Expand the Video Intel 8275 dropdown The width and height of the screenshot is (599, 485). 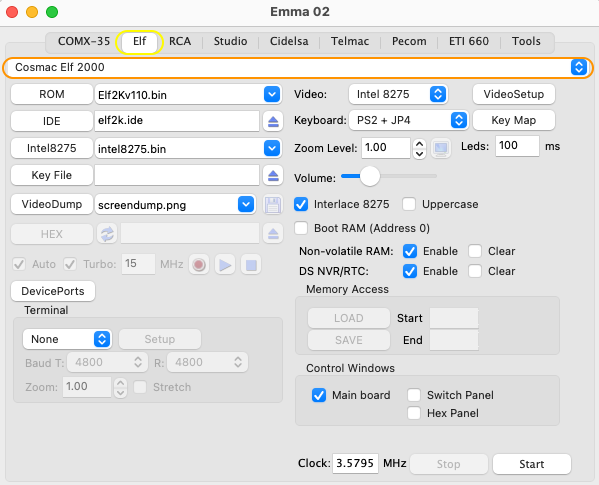[398, 94]
